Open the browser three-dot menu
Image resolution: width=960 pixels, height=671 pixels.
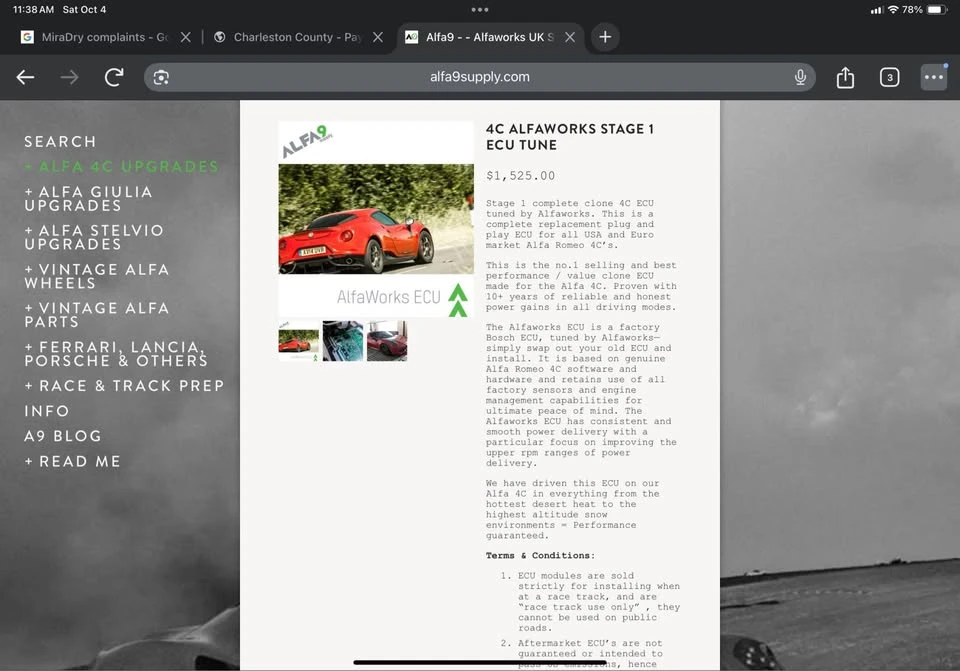933,77
